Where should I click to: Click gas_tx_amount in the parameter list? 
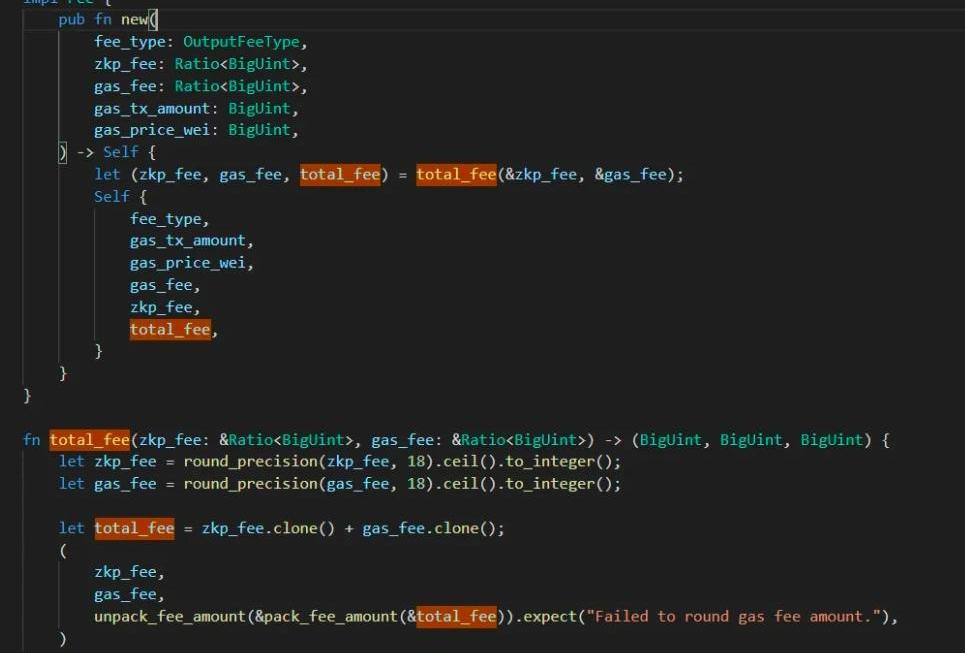[152, 108]
